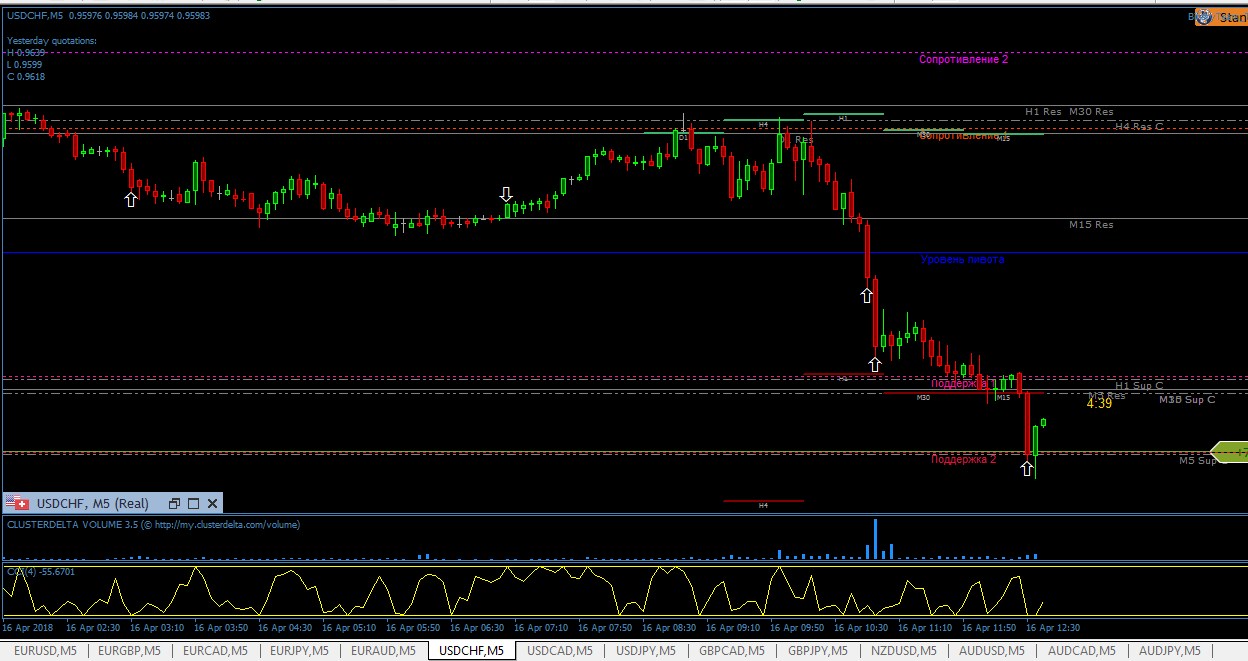Click the Сопротивление 2 level label
The width and height of the screenshot is (1248, 661).
click(x=963, y=60)
